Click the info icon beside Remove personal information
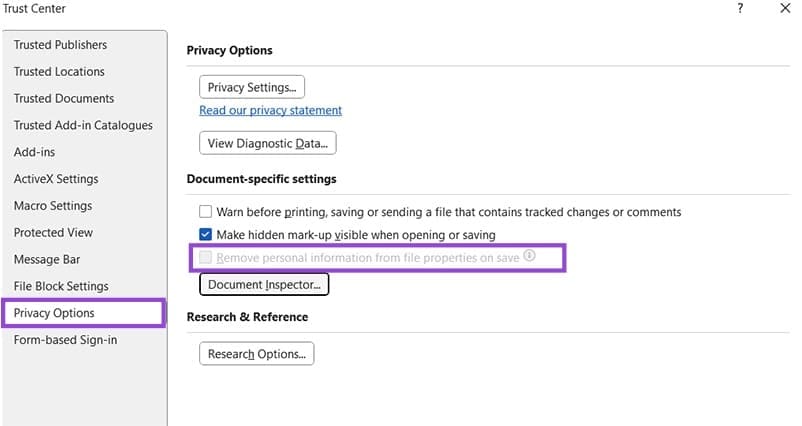Image resolution: width=802 pixels, height=426 pixels. (530, 256)
